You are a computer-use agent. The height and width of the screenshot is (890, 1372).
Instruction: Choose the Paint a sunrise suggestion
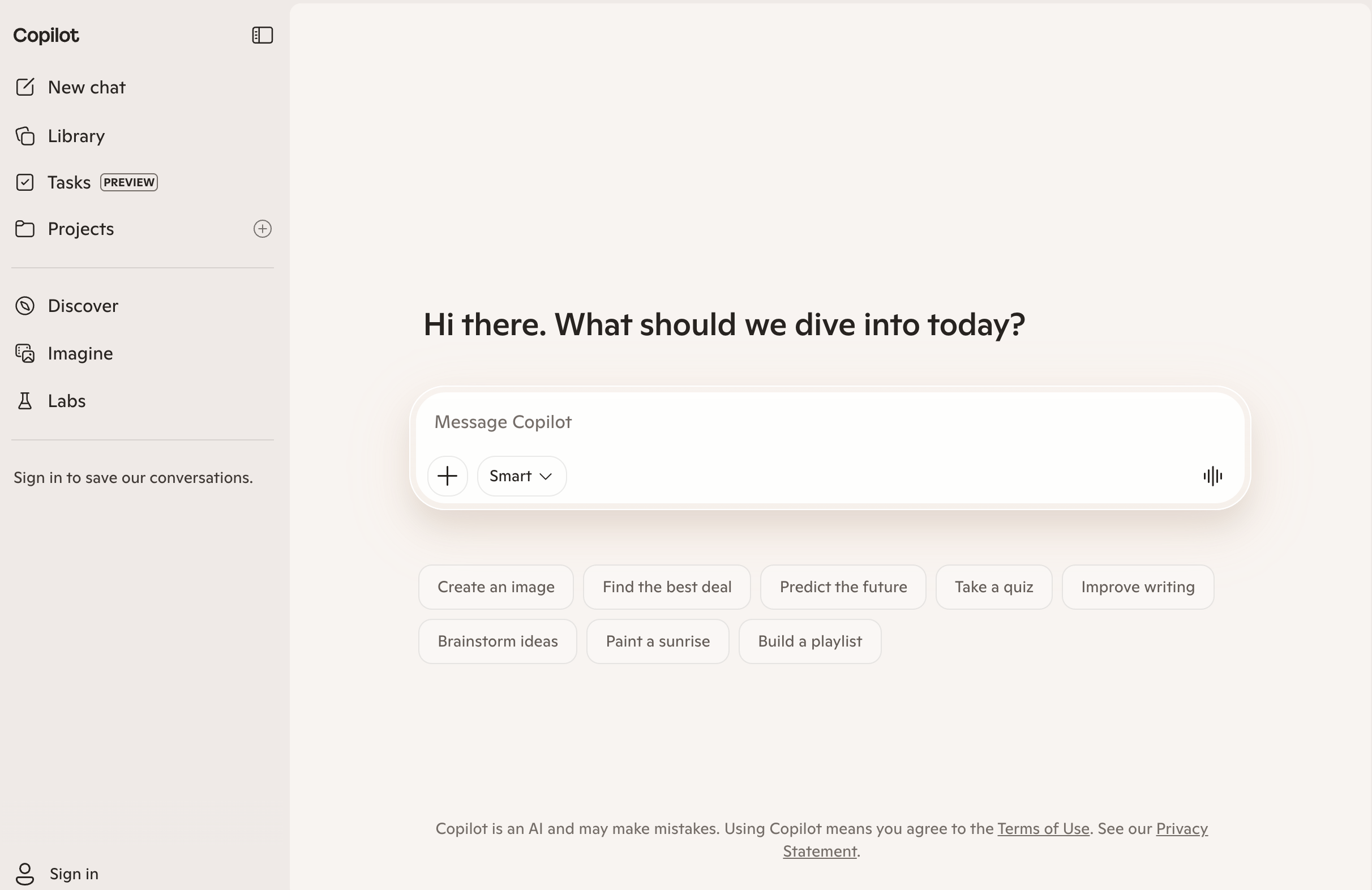(x=658, y=641)
